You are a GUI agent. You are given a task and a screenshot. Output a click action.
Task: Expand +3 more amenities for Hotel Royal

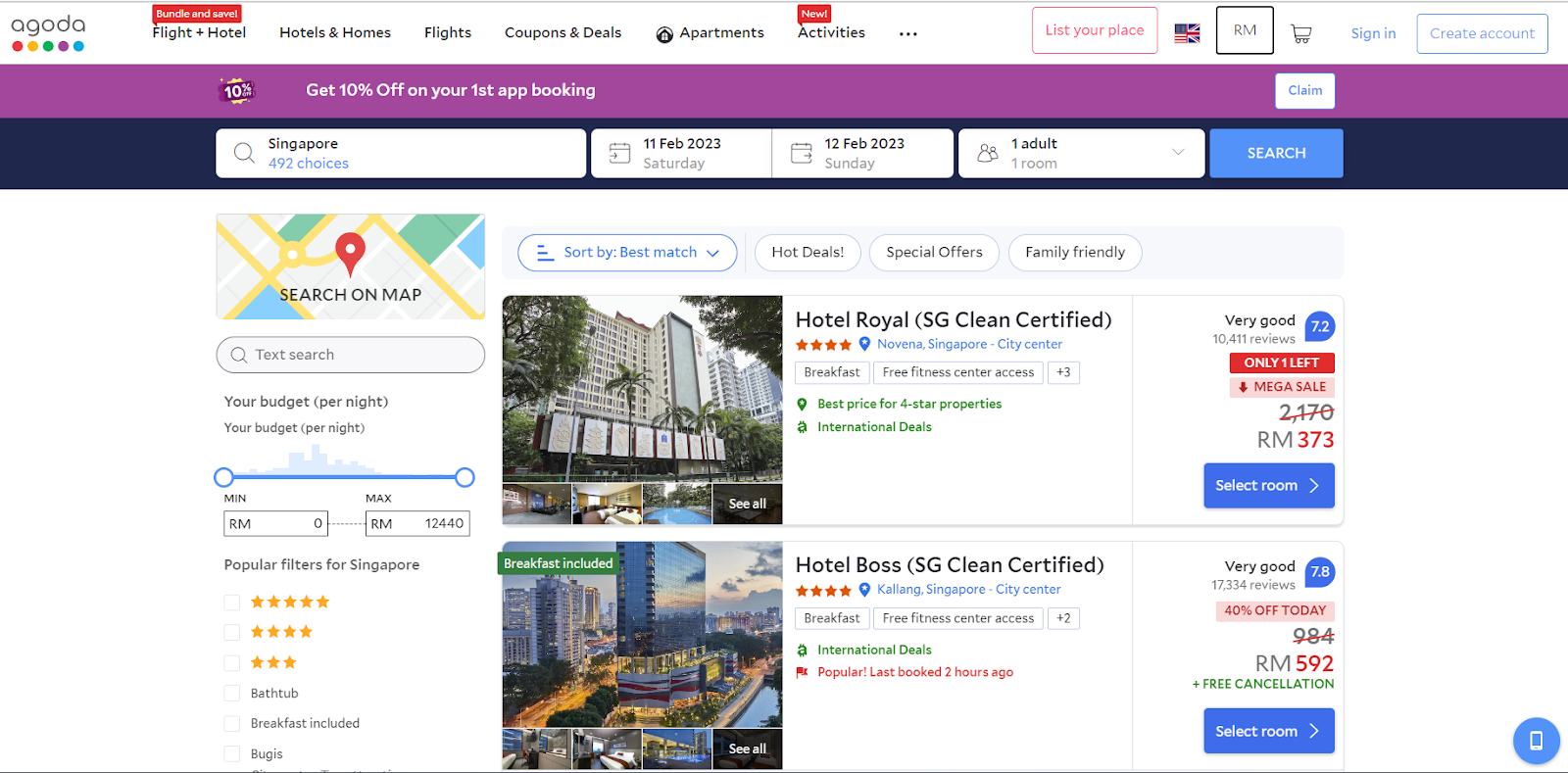pos(1063,372)
